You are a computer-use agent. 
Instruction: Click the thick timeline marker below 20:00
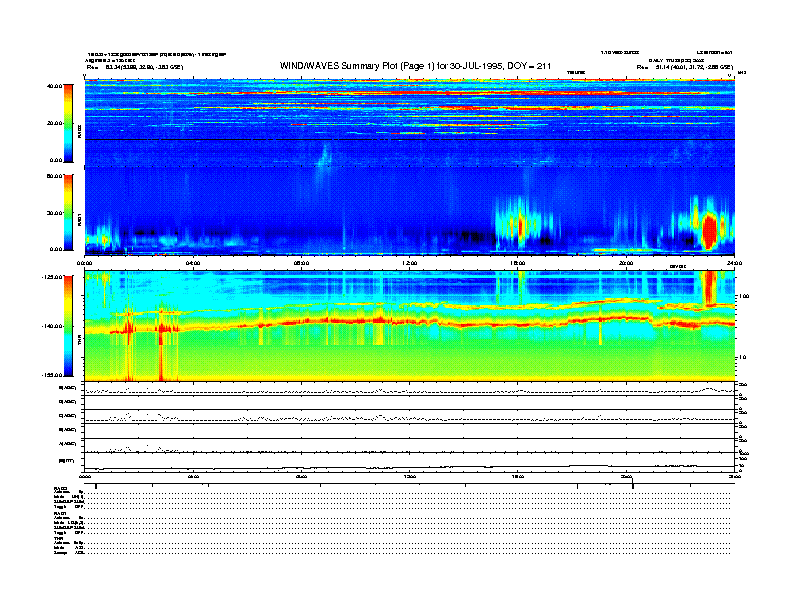coord(632,483)
